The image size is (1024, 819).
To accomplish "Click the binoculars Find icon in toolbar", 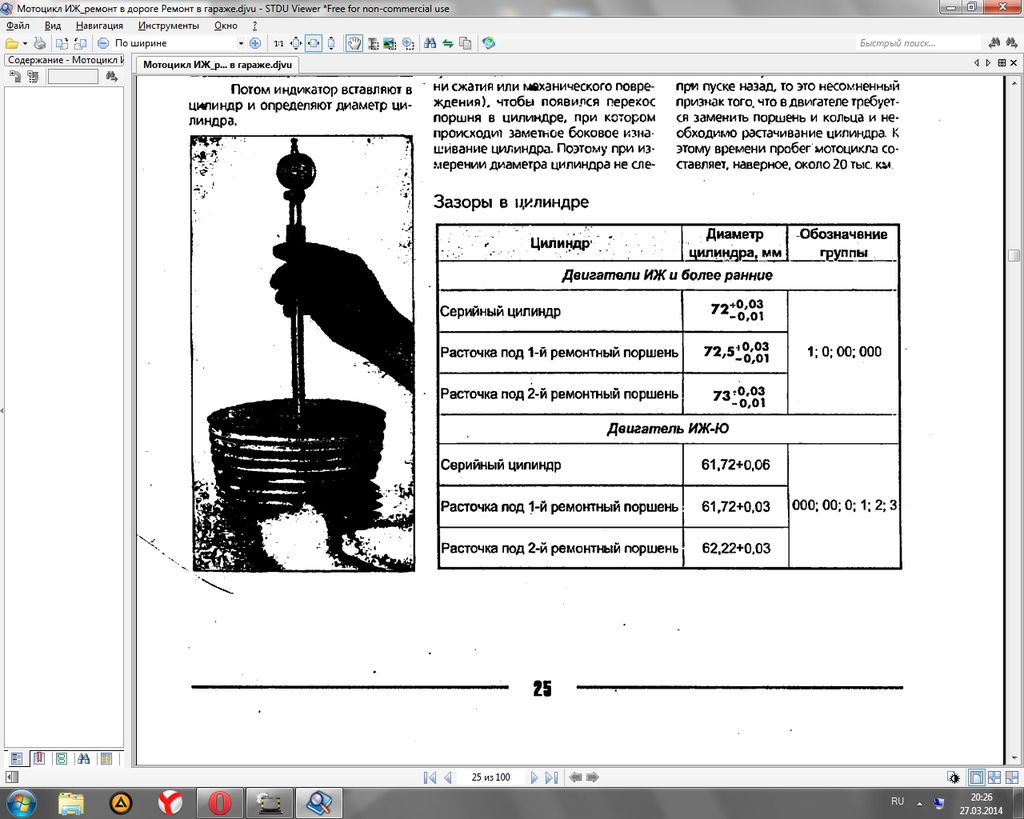I will [x=429, y=43].
